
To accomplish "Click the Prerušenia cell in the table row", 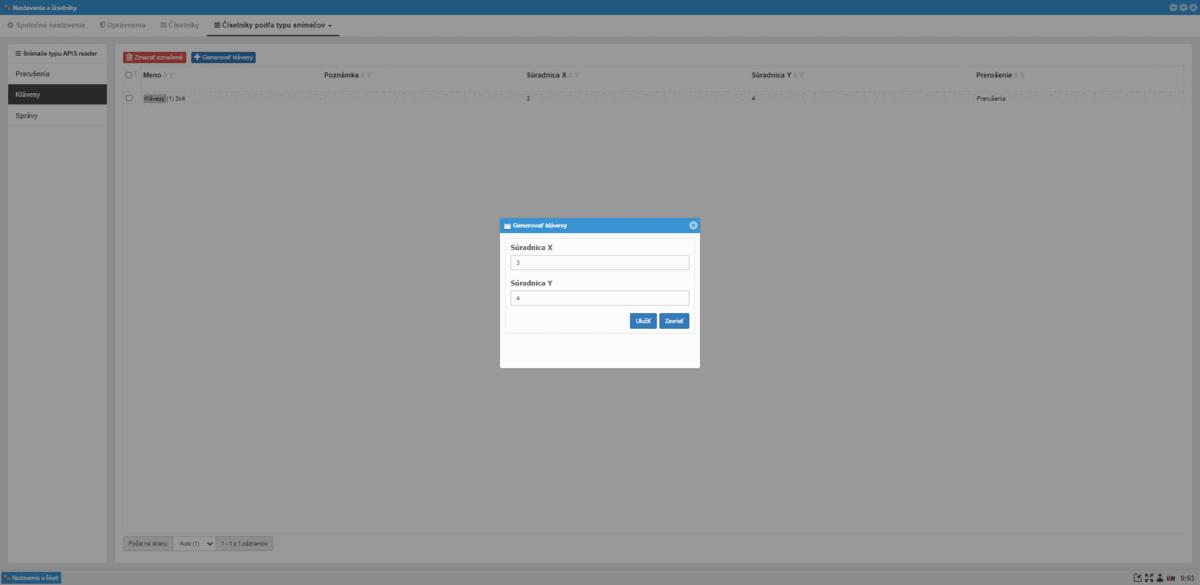I will (x=990, y=98).
